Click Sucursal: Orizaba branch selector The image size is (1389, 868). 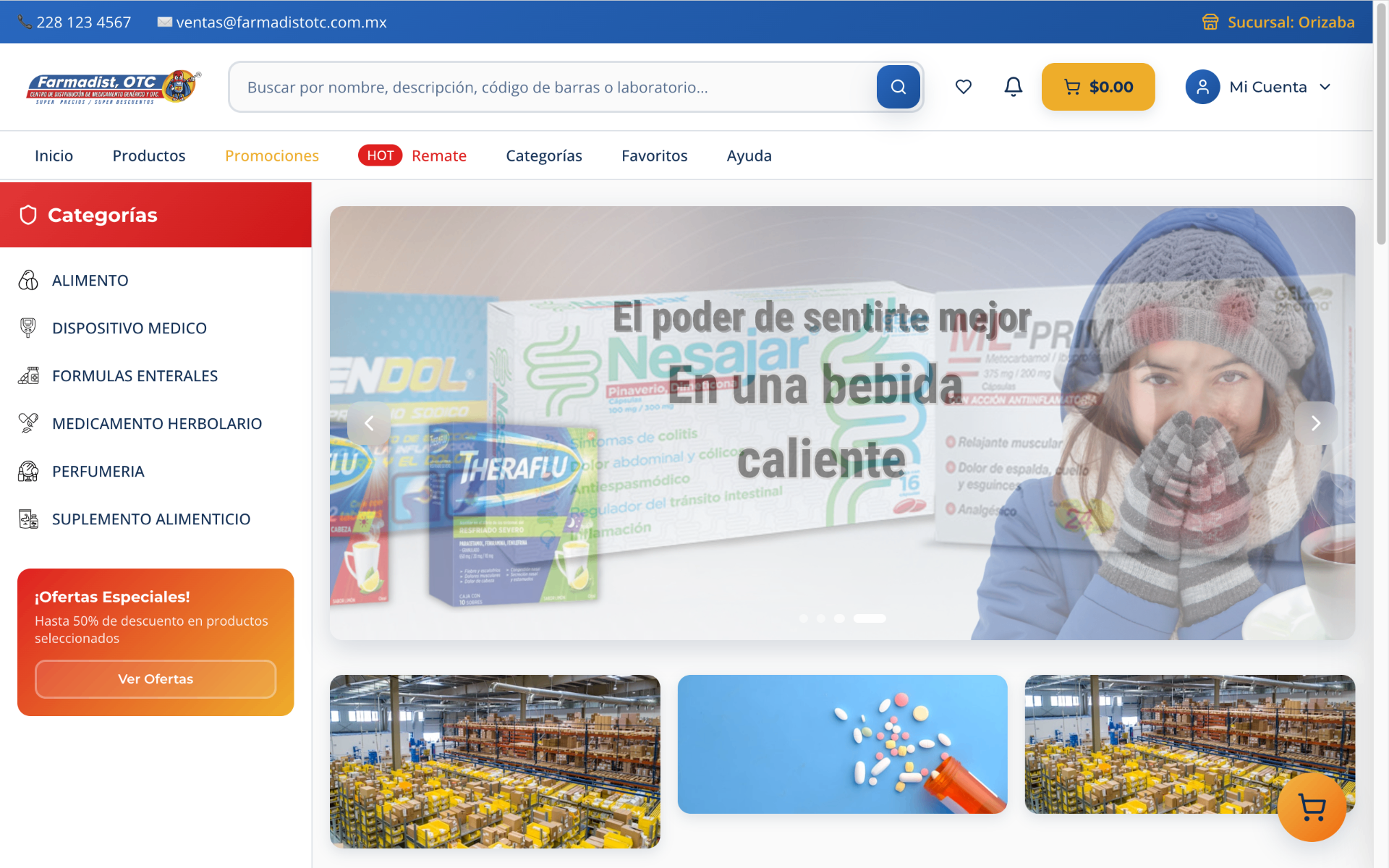[x=1278, y=22]
